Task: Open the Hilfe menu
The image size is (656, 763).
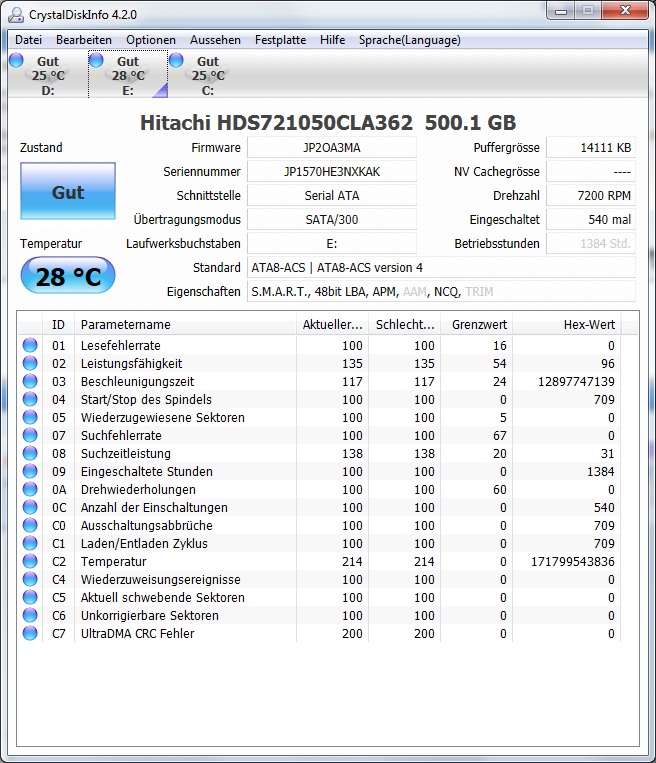Action: [x=332, y=40]
